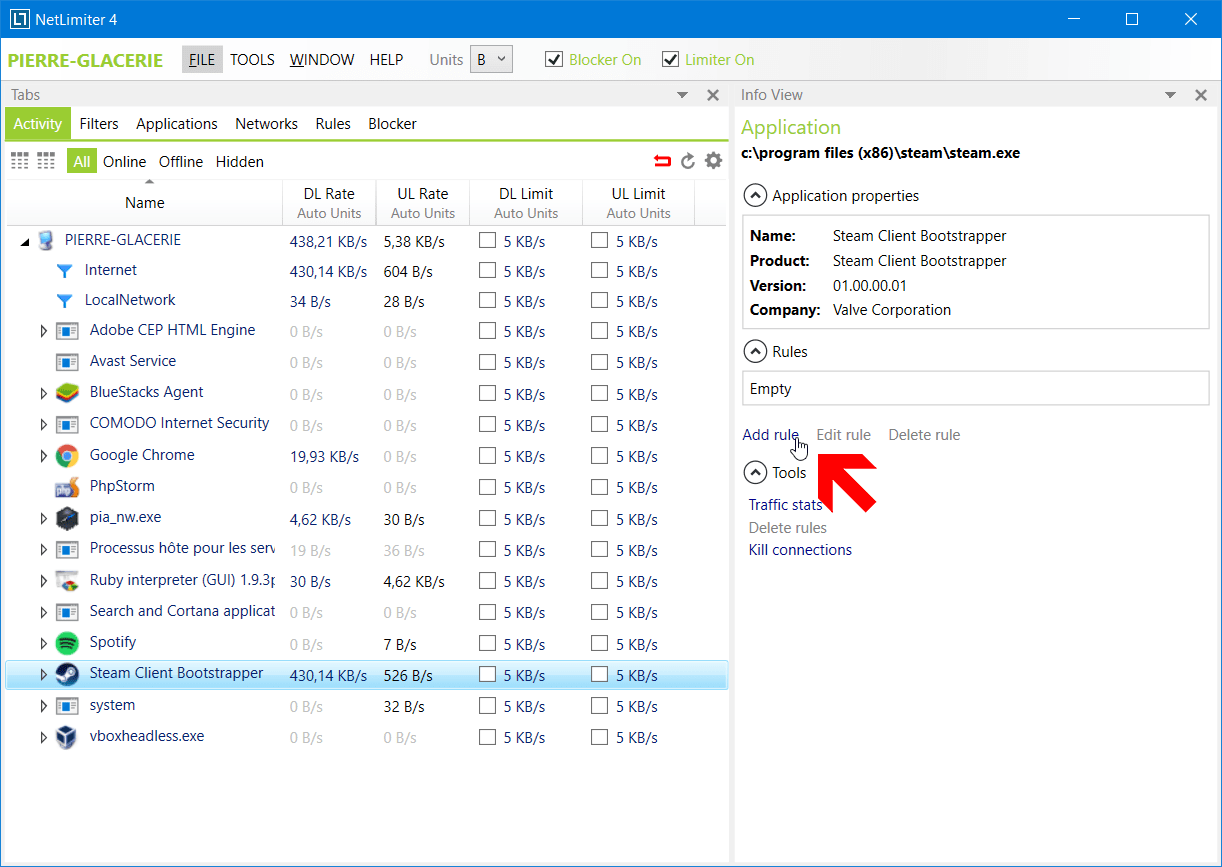Screen dimensions: 1222x867
Task: Select the Spotify row name
Action: click(113, 642)
